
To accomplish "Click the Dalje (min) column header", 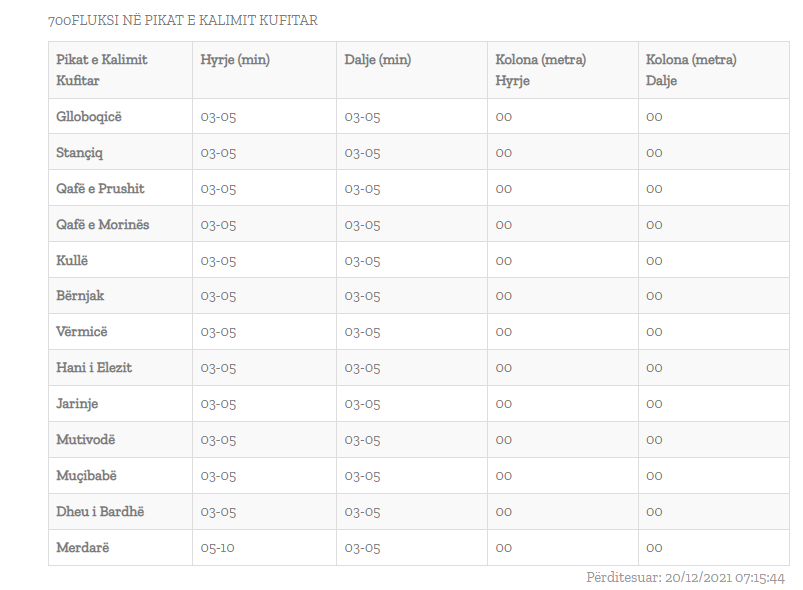I will click(377, 59).
